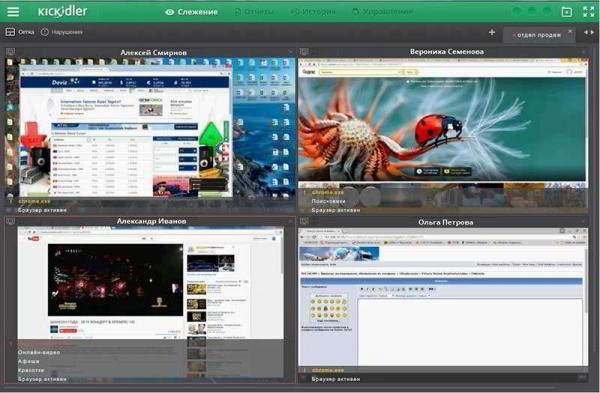Close the отдел продаж tab
600x393 pixels.
point(570,31)
